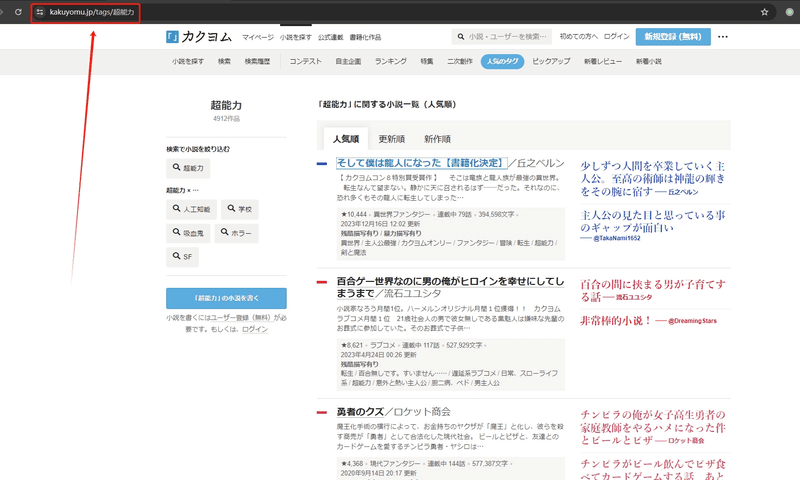The width and height of the screenshot is (800, 480).
Task: Open author 流石ユユシタ beside the novel title
Action: [x=412, y=293]
